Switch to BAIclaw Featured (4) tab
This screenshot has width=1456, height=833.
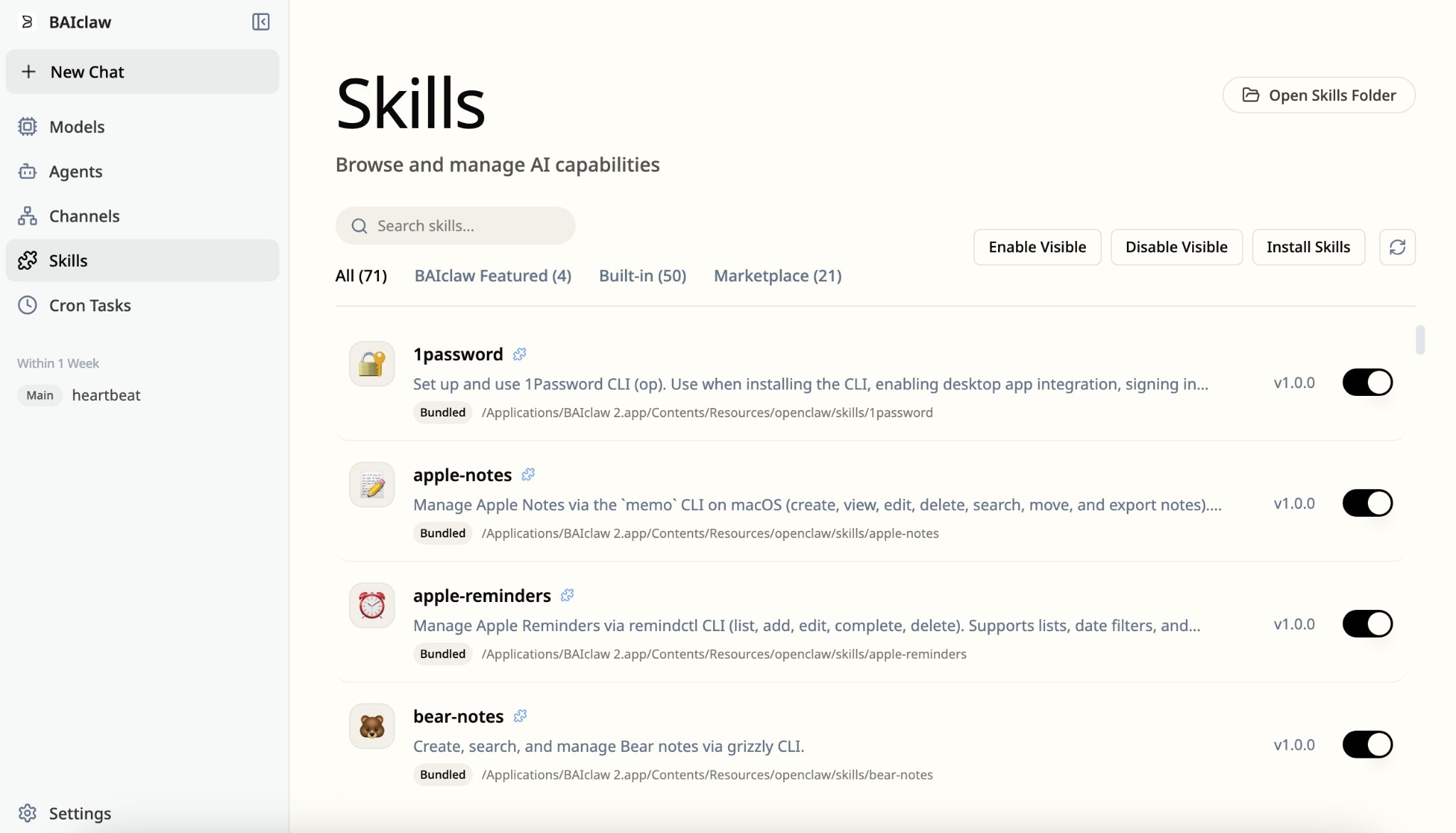493,276
